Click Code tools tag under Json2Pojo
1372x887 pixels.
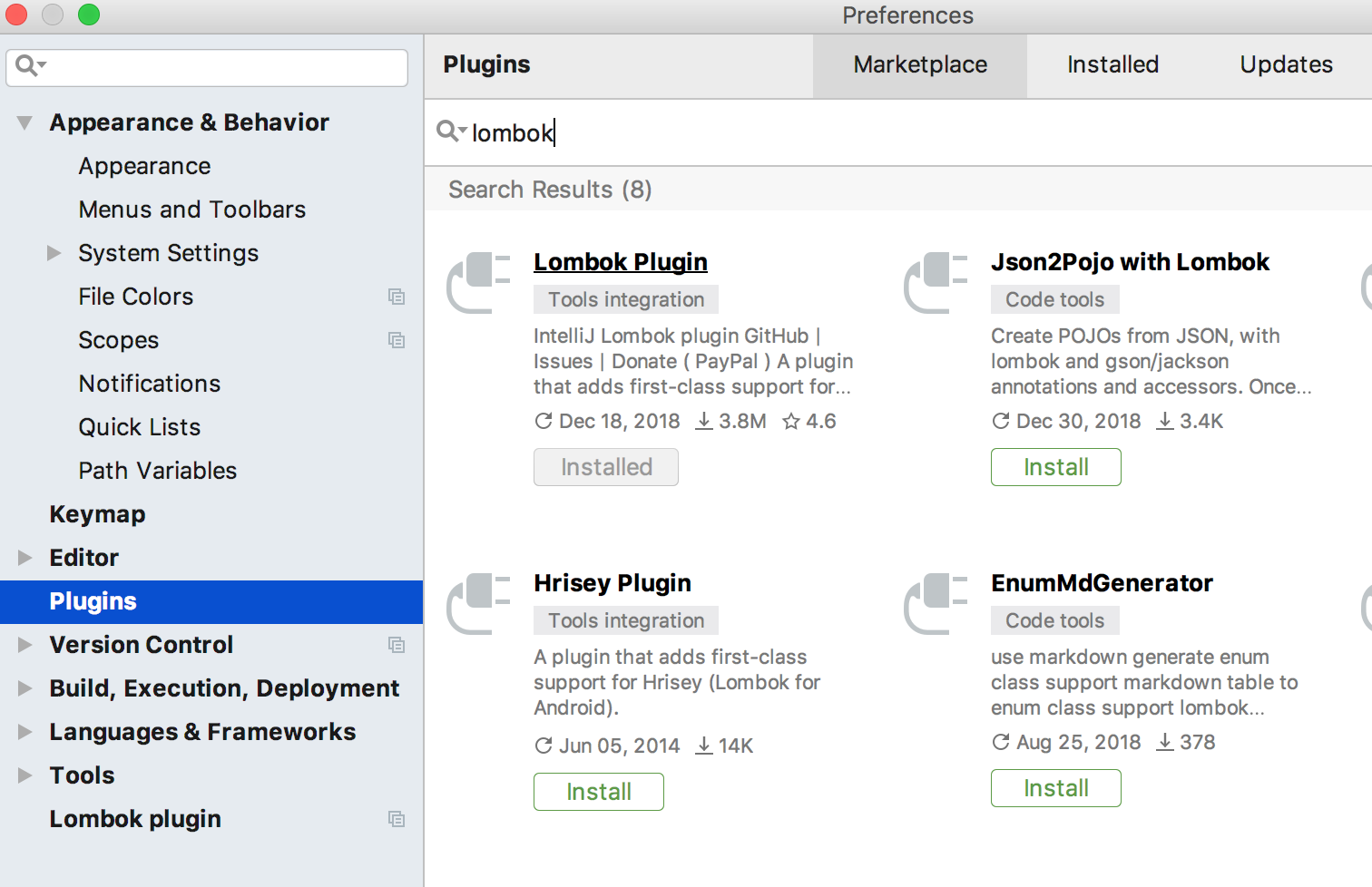tap(1055, 299)
